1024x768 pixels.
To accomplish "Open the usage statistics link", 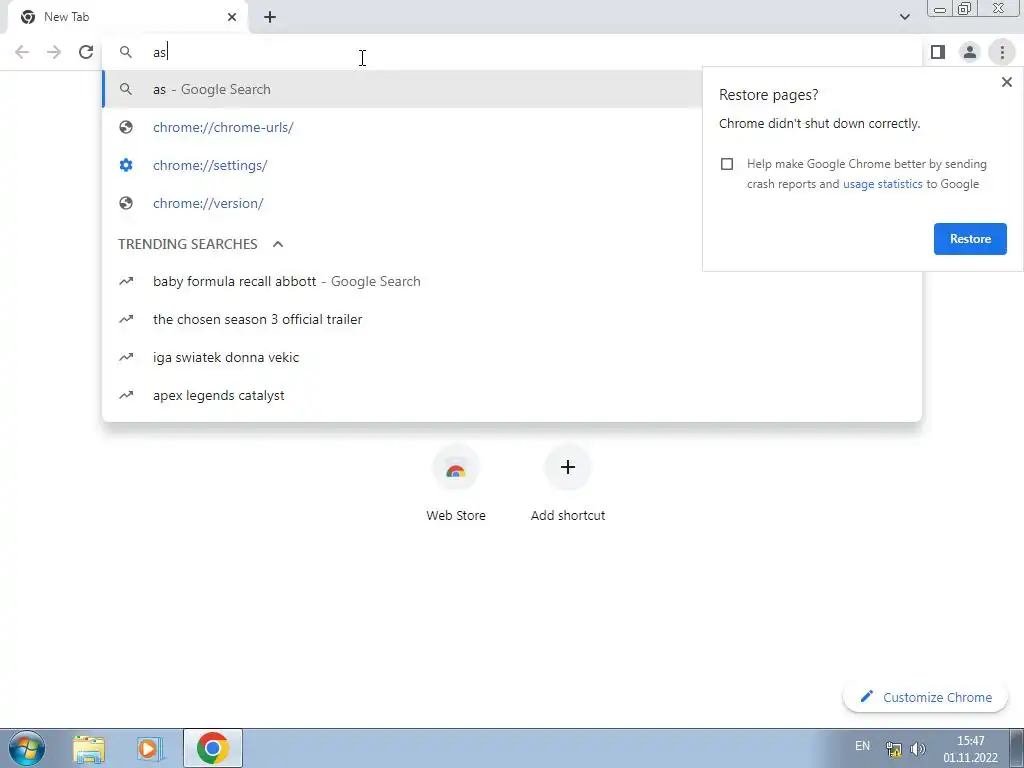I will (x=882, y=184).
